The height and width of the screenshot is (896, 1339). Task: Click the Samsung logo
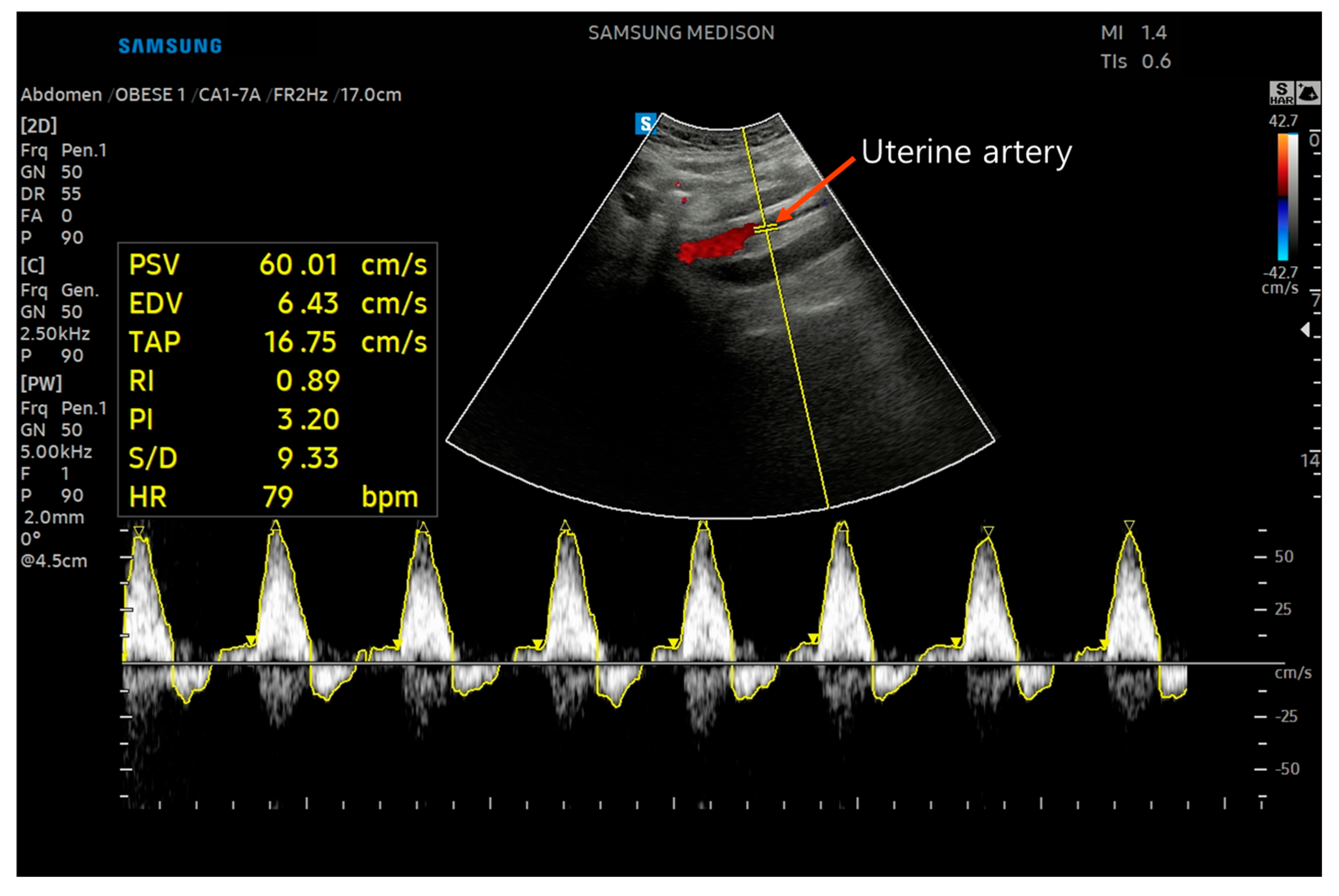170,46
